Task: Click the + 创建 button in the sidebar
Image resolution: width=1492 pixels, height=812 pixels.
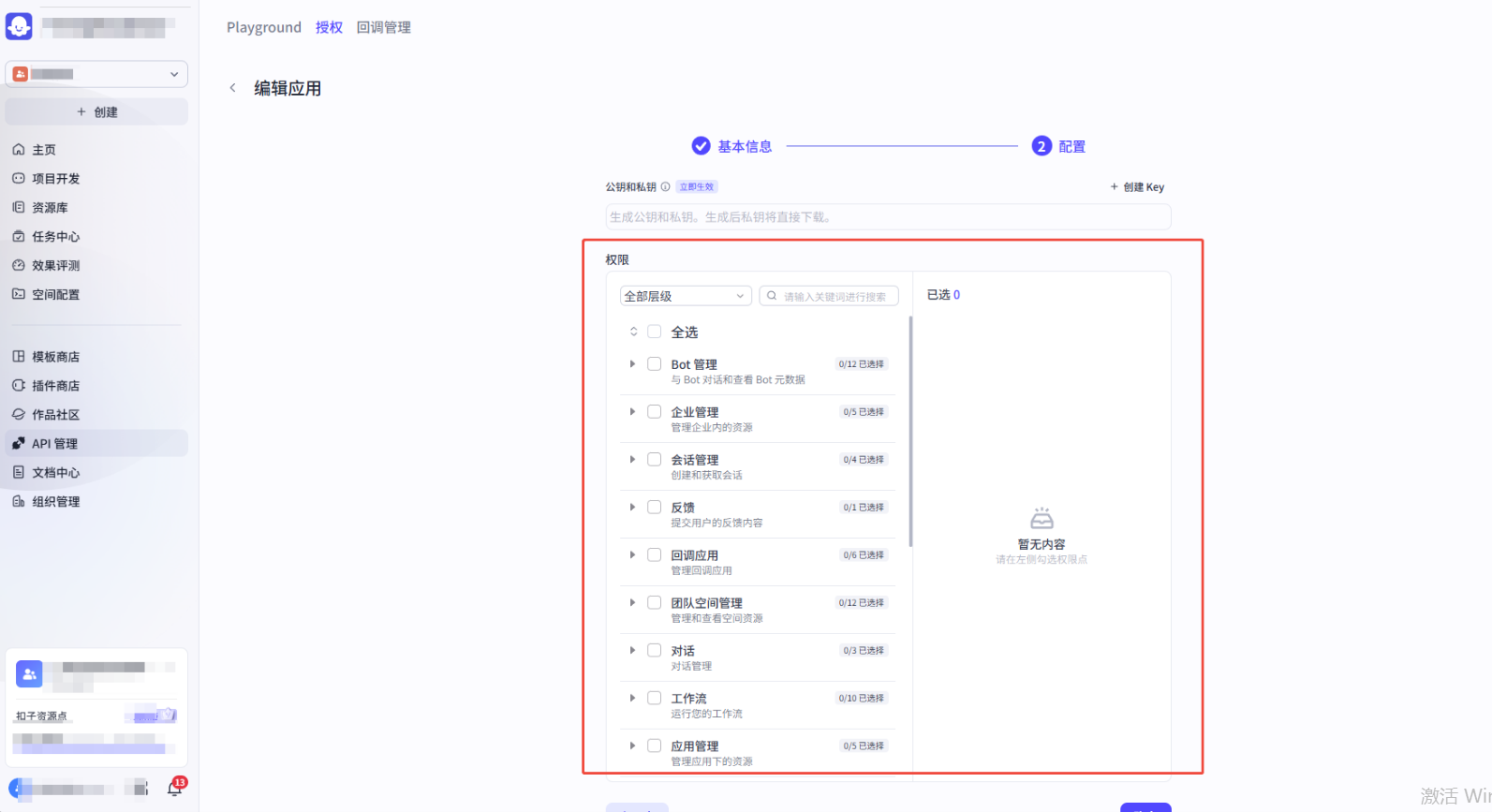Action: [96, 112]
